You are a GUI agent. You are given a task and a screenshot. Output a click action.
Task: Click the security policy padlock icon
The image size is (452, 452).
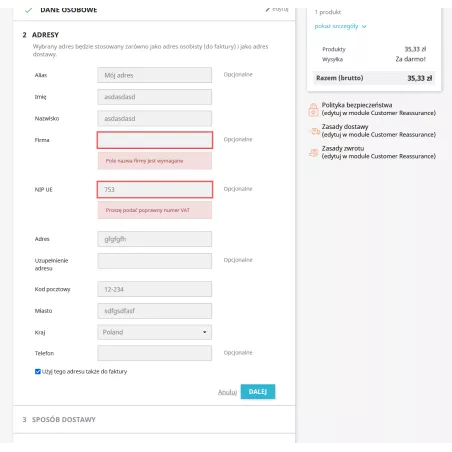tap(313, 109)
